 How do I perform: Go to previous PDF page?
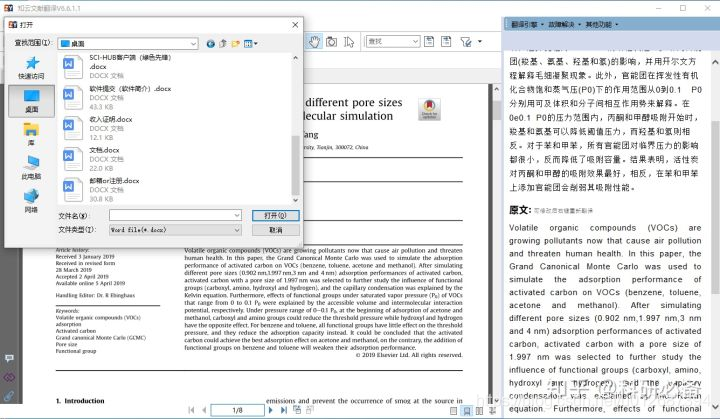pos(204,410)
